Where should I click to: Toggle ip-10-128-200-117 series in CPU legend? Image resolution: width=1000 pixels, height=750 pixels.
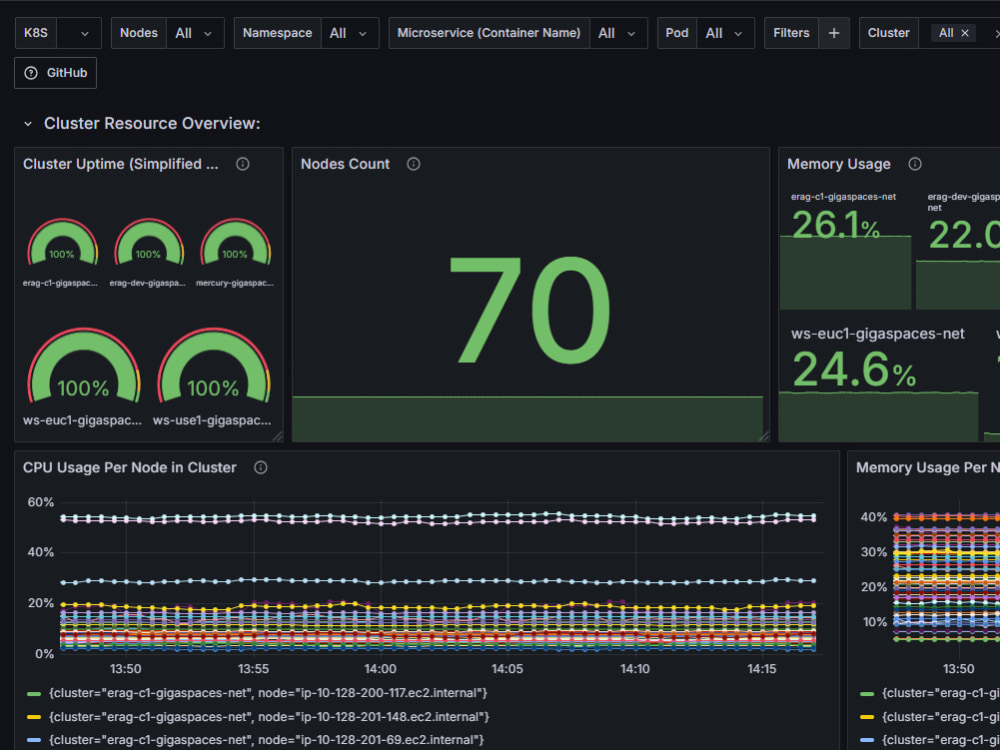[268, 693]
